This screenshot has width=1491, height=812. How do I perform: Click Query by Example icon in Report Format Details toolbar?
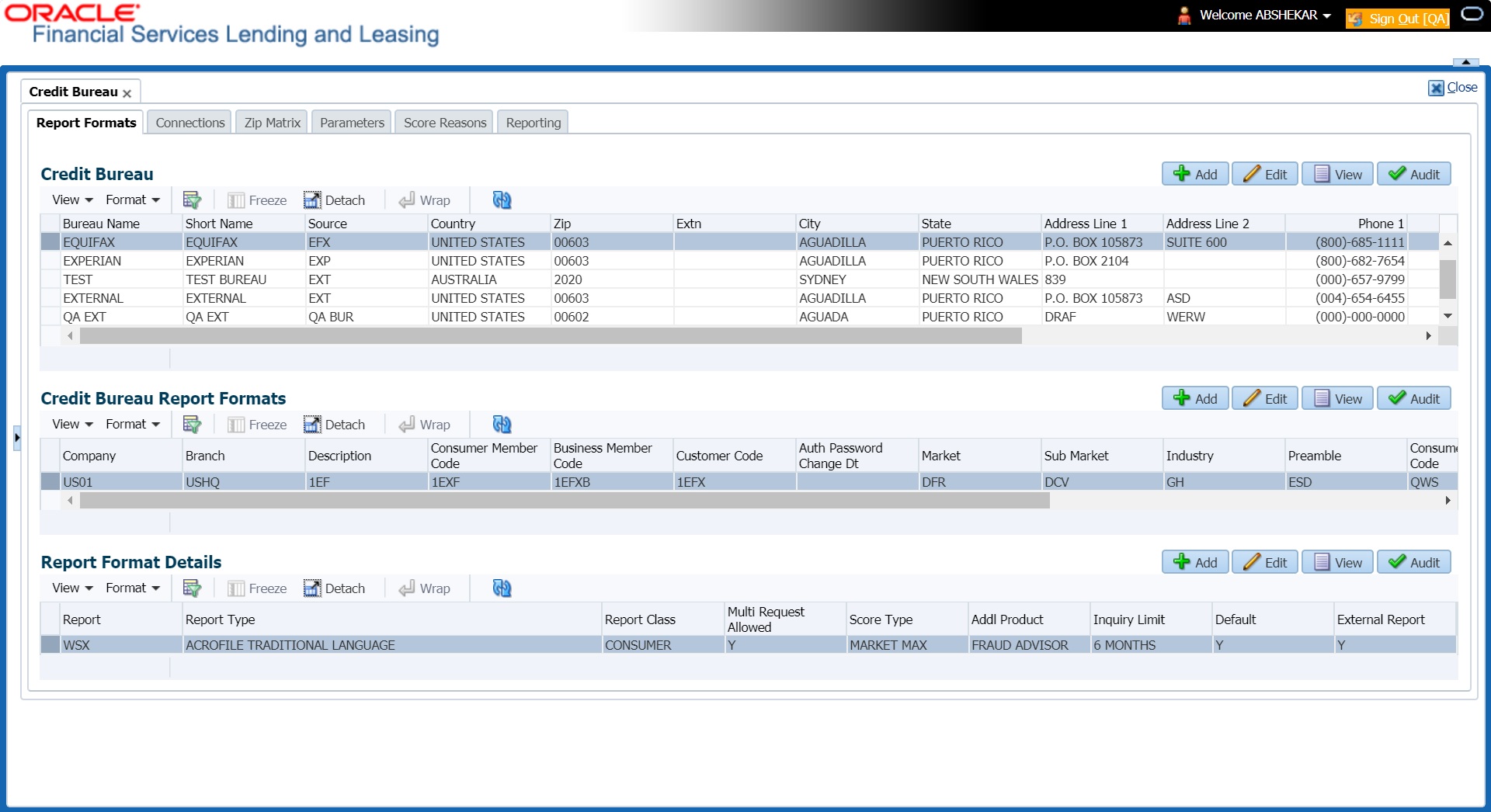tap(192, 588)
